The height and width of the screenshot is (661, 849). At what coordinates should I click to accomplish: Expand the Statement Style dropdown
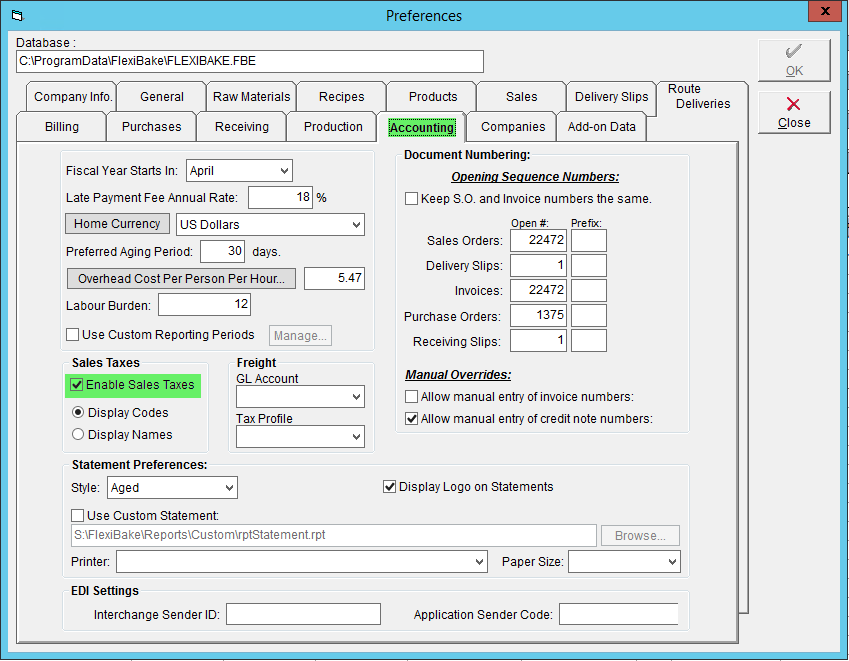[x=230, y=488]
